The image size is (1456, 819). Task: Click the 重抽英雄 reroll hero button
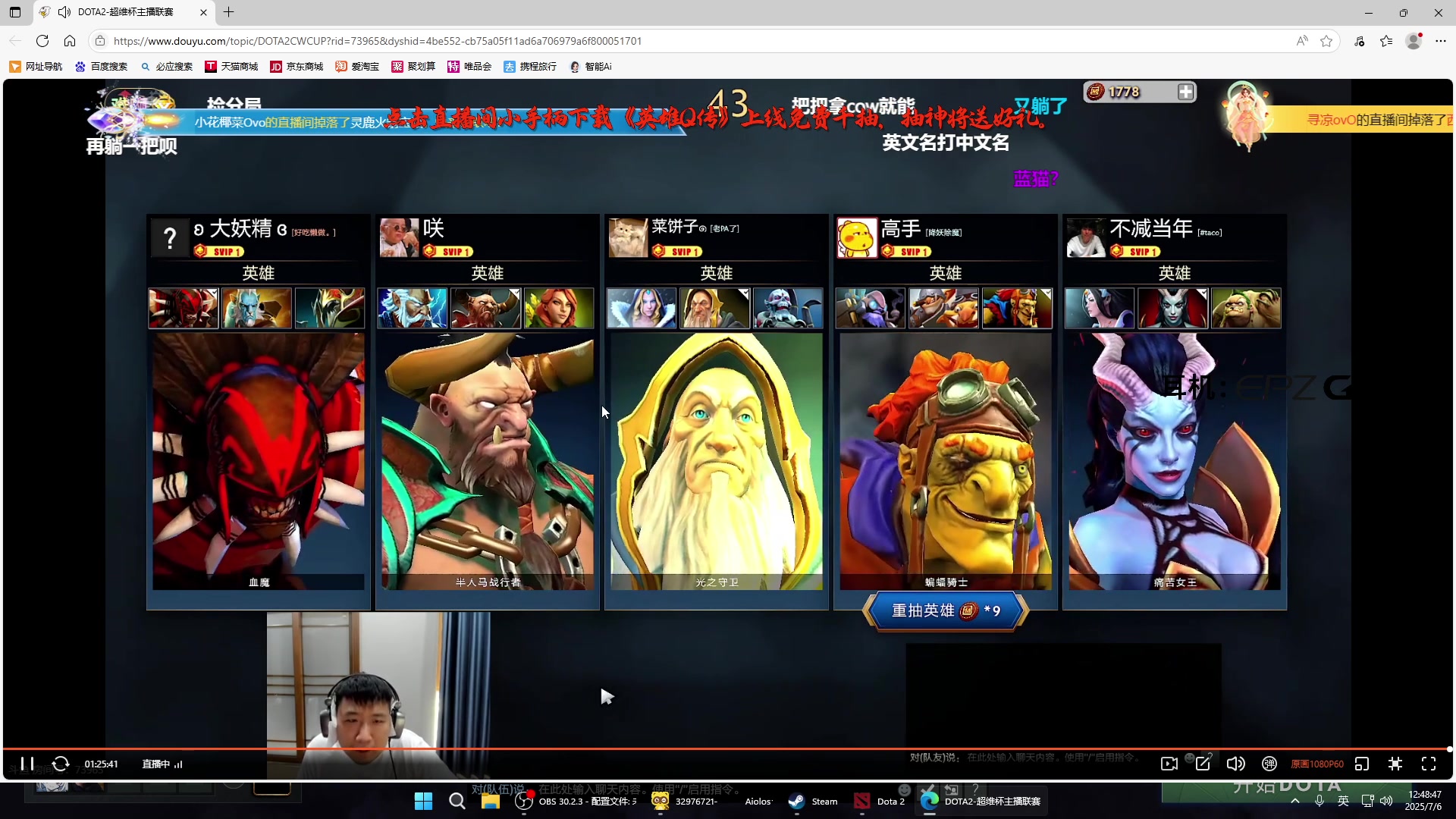[946, 610]
